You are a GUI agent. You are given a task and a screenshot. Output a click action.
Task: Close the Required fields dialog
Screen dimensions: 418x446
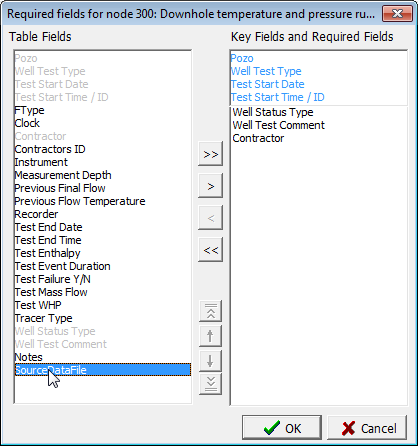(x=397, y=14)
